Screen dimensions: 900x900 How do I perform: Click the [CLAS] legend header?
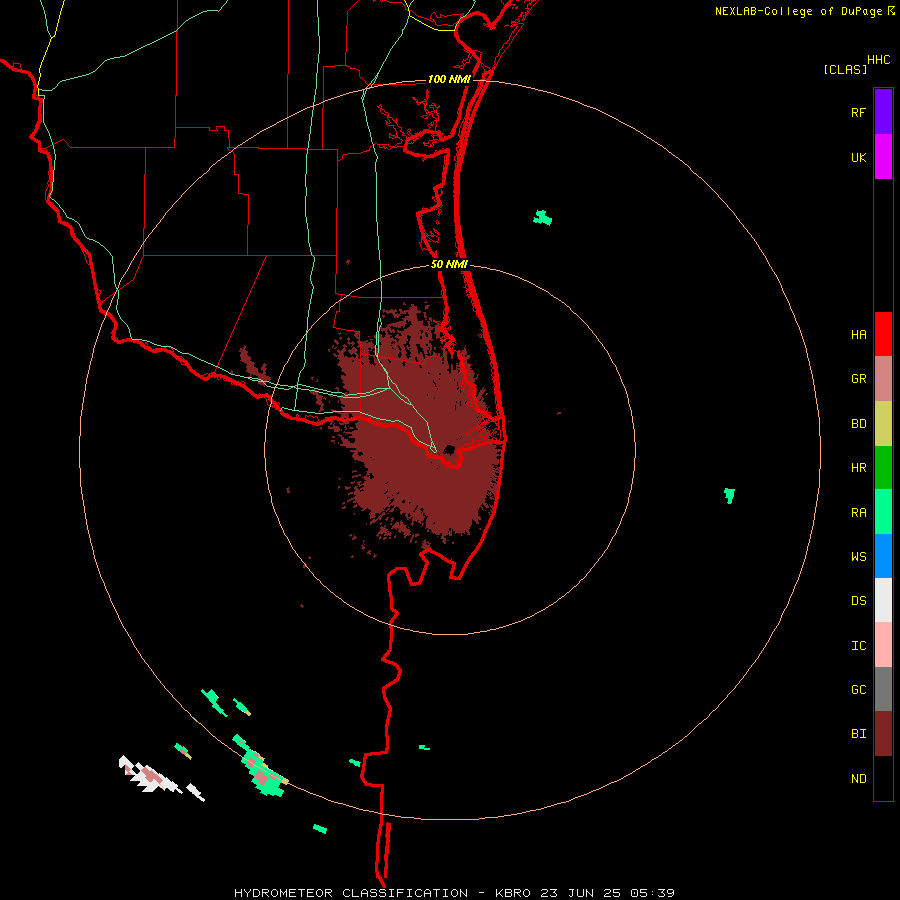click(x=845, y=69)
